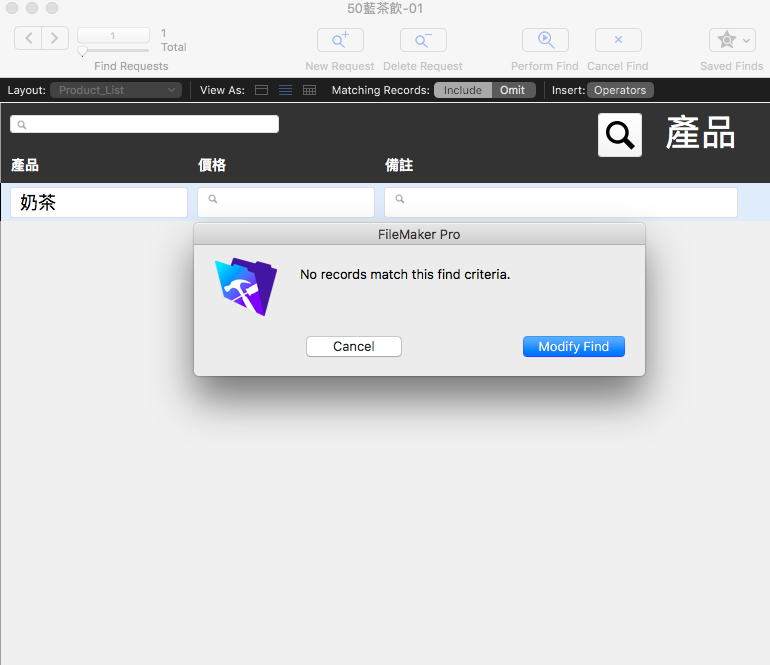Select Include matching records

coord(463,90)
